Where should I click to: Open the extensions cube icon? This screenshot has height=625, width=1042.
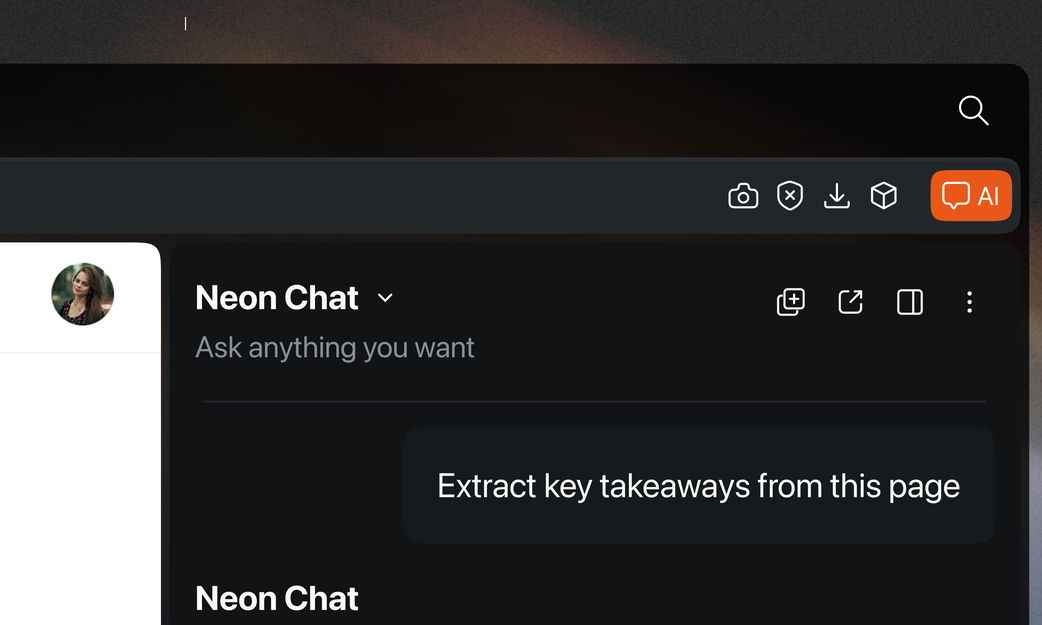884,196
